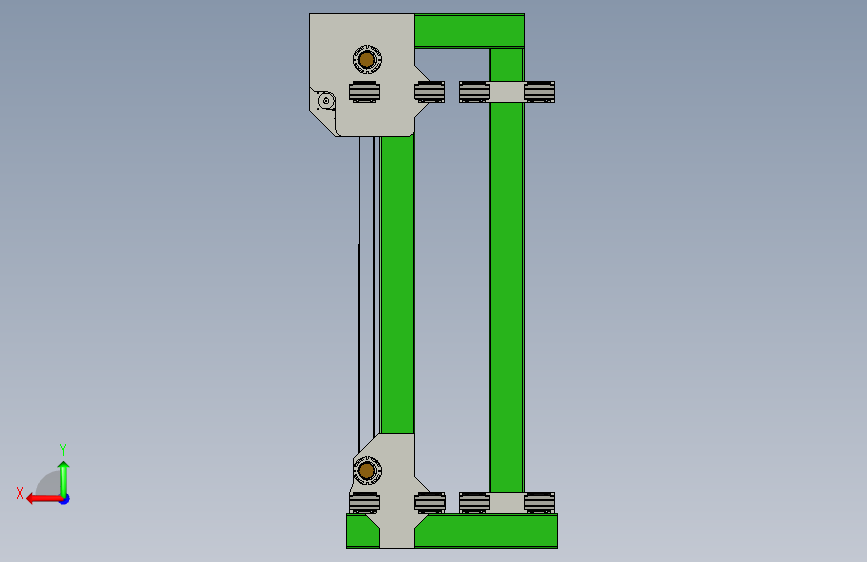This screenshot has width=867, height=562.
Task: Select gray spacer block between lower right bearings
Action: [506, 503]
